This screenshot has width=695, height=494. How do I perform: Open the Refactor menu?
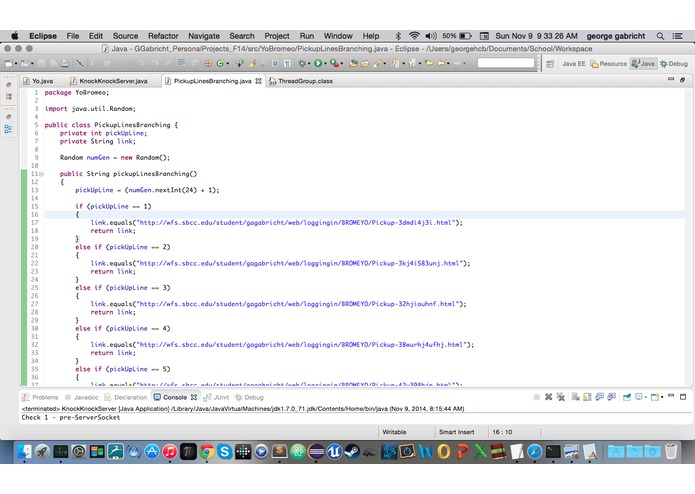[x=163, y=36]
